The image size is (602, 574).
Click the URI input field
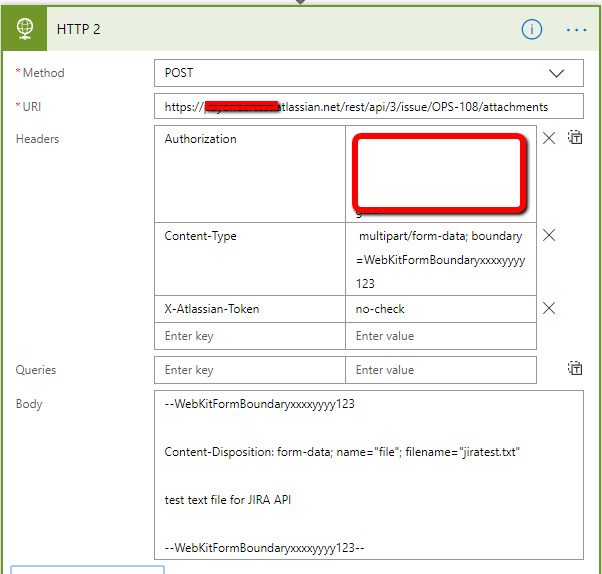pyautogui.click(x=369, y=106)
